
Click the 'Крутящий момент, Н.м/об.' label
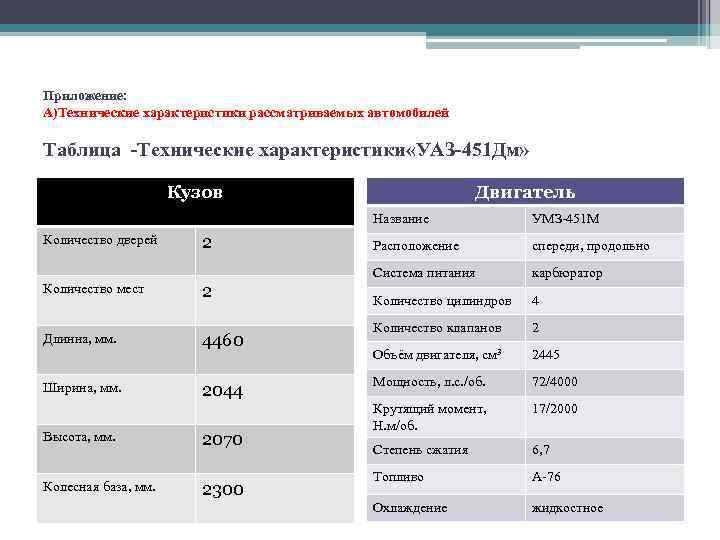tap(429, 417)
